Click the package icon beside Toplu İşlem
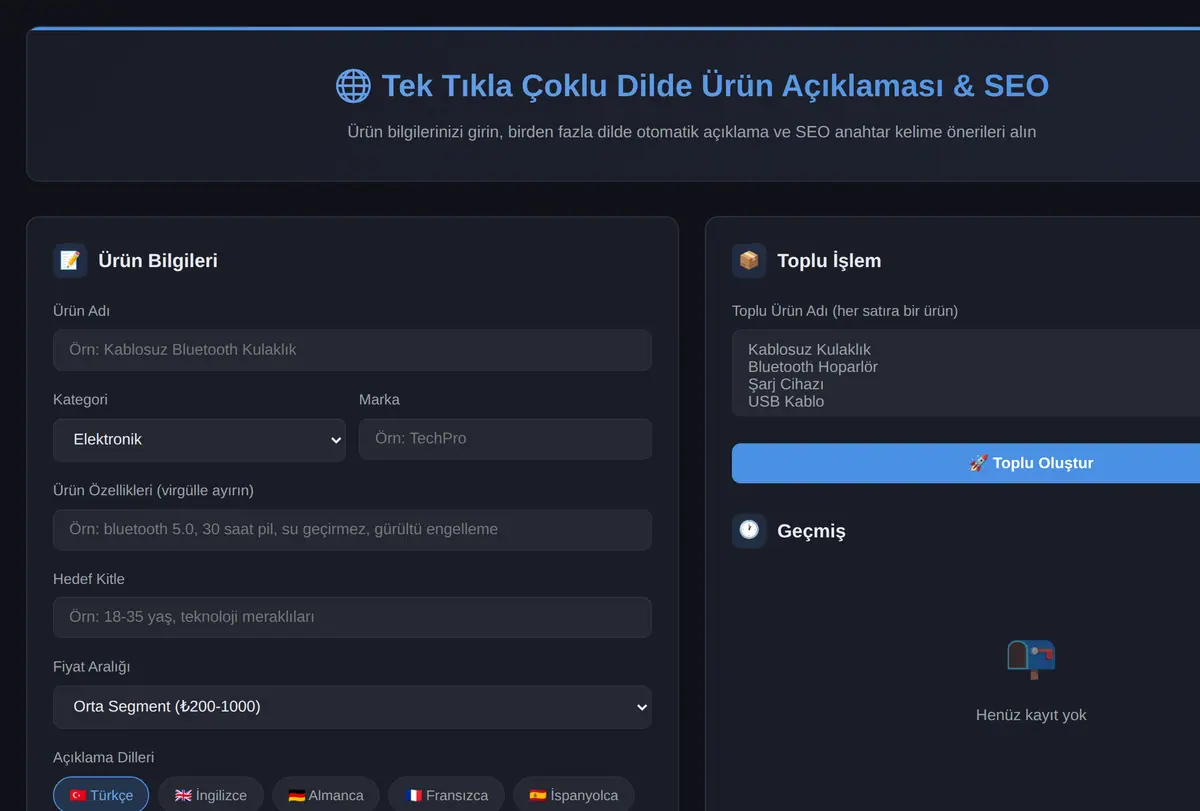The width and height of the screenshot is (1200, 811). point(749,260)
